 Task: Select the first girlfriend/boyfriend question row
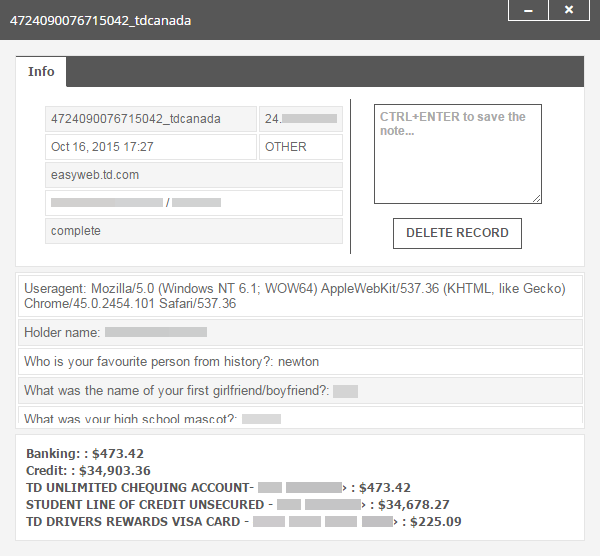[x=300, y=390]
